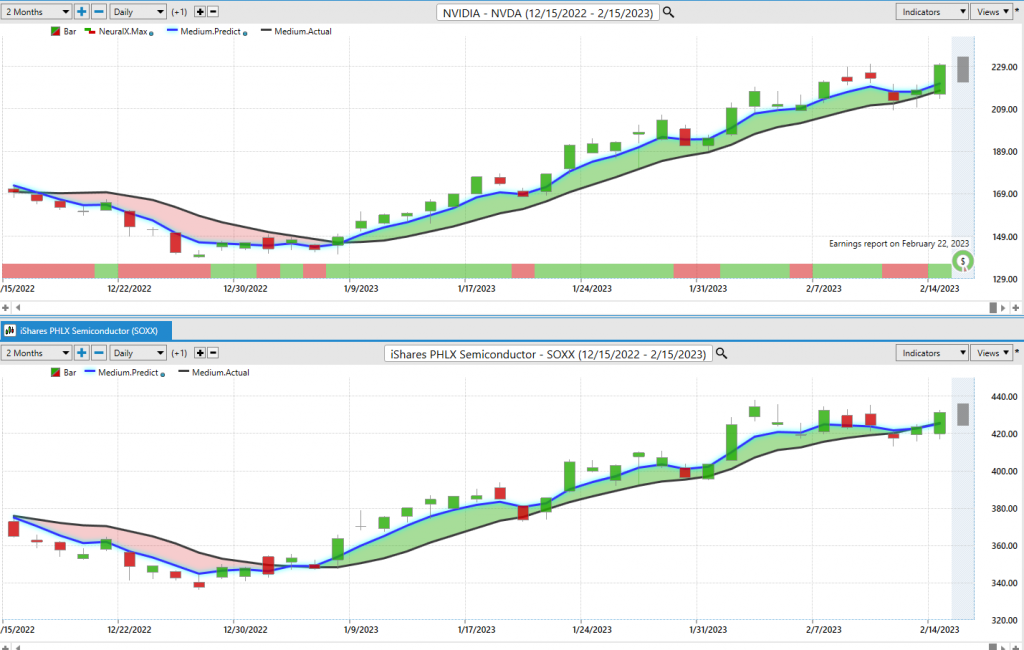Click the NVDA horizontal scrollbar thumb
This screenshot has height=650, width=1024.
pyautogui.click(x=993, y=308)
